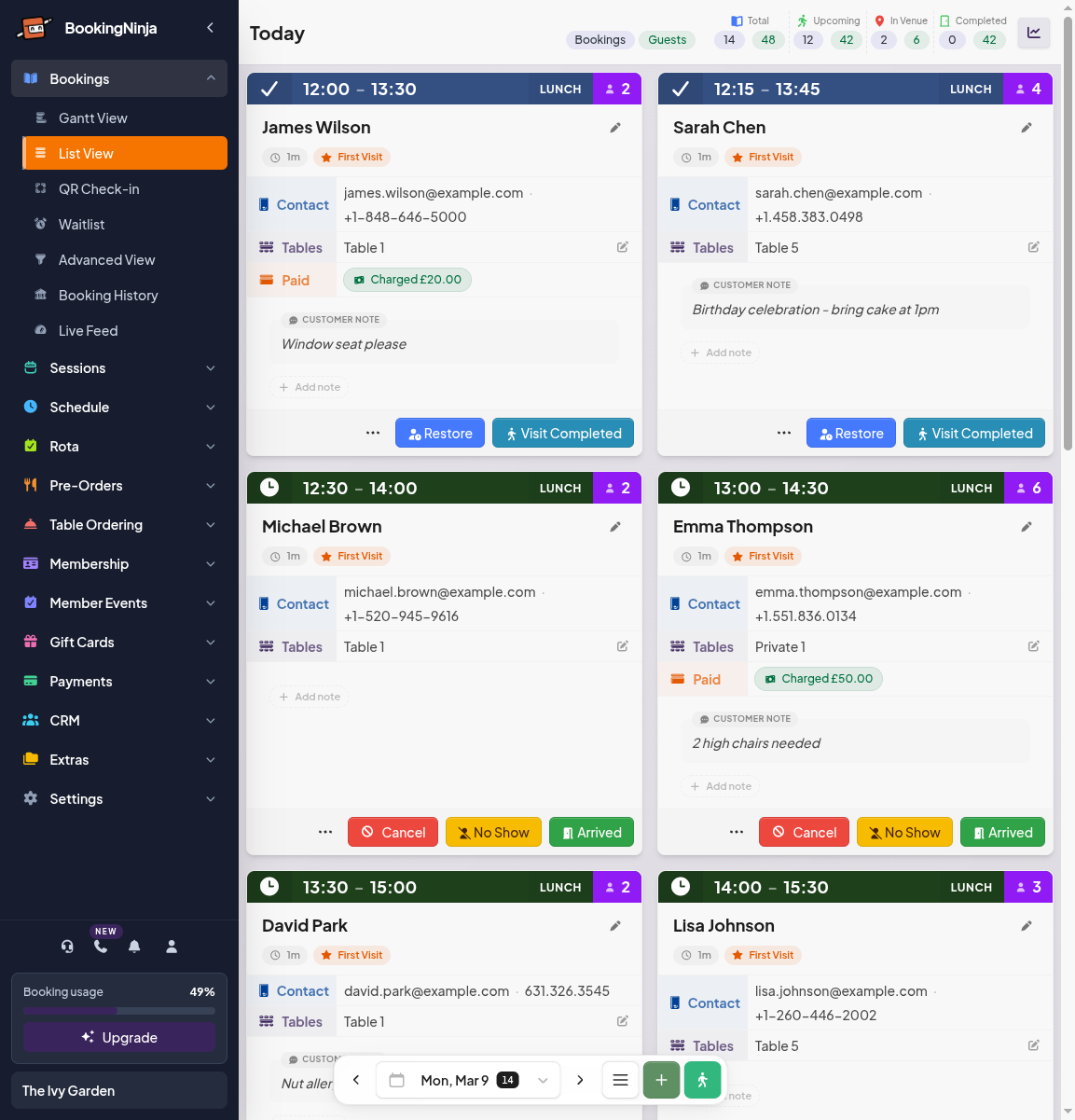This screenshot has height=1120, width=1075.
Task: Click the Upgrade button
Action: [119, 1037]
